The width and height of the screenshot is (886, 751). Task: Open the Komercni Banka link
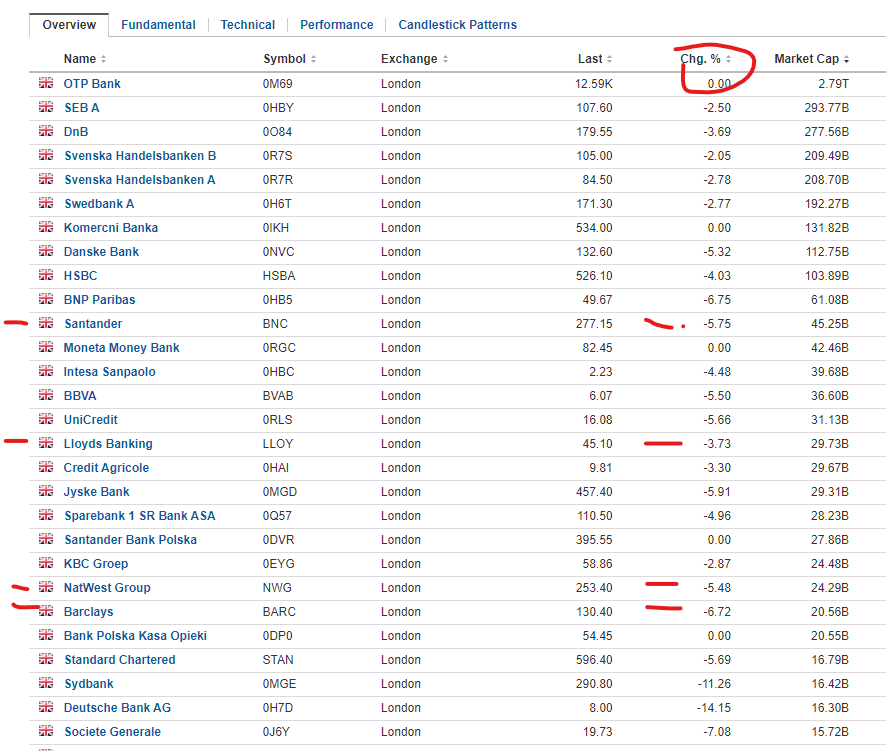pyautogui.click(x=111, y=228)
